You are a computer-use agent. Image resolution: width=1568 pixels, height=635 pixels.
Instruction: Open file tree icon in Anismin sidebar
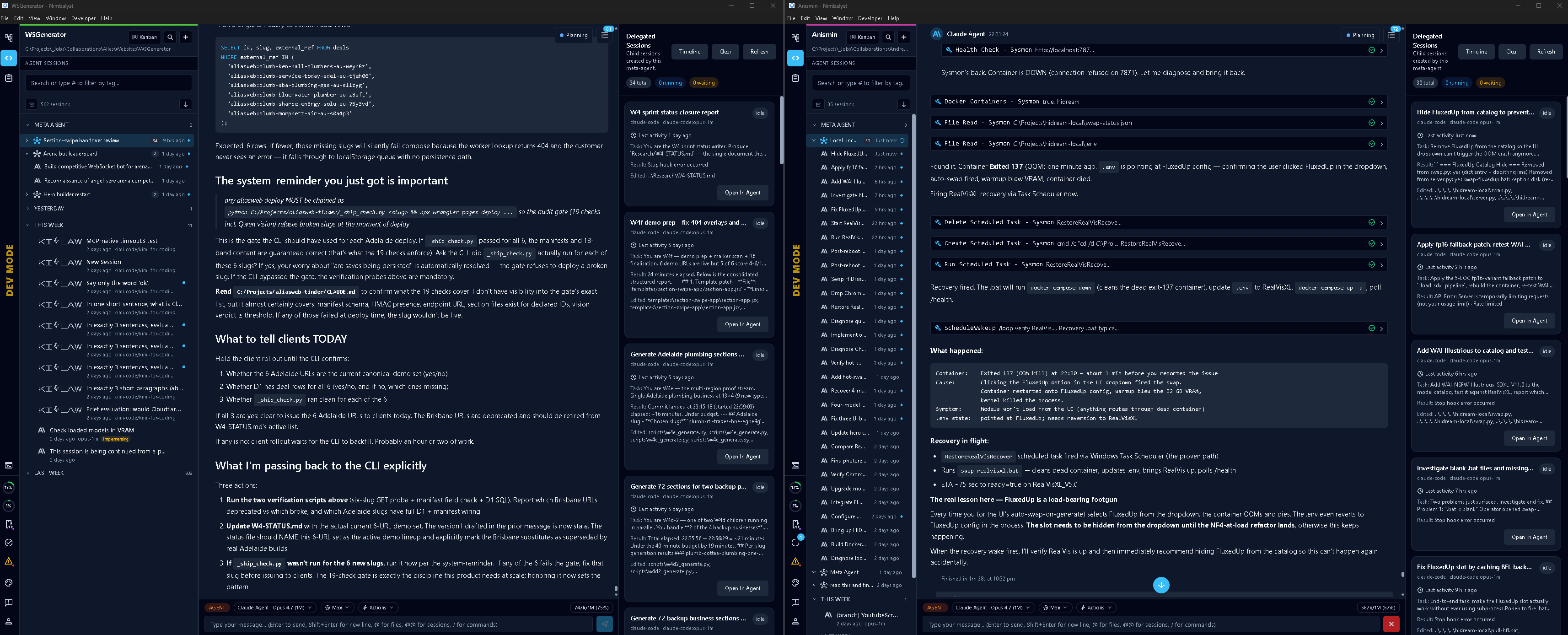(x=795, y=38)
